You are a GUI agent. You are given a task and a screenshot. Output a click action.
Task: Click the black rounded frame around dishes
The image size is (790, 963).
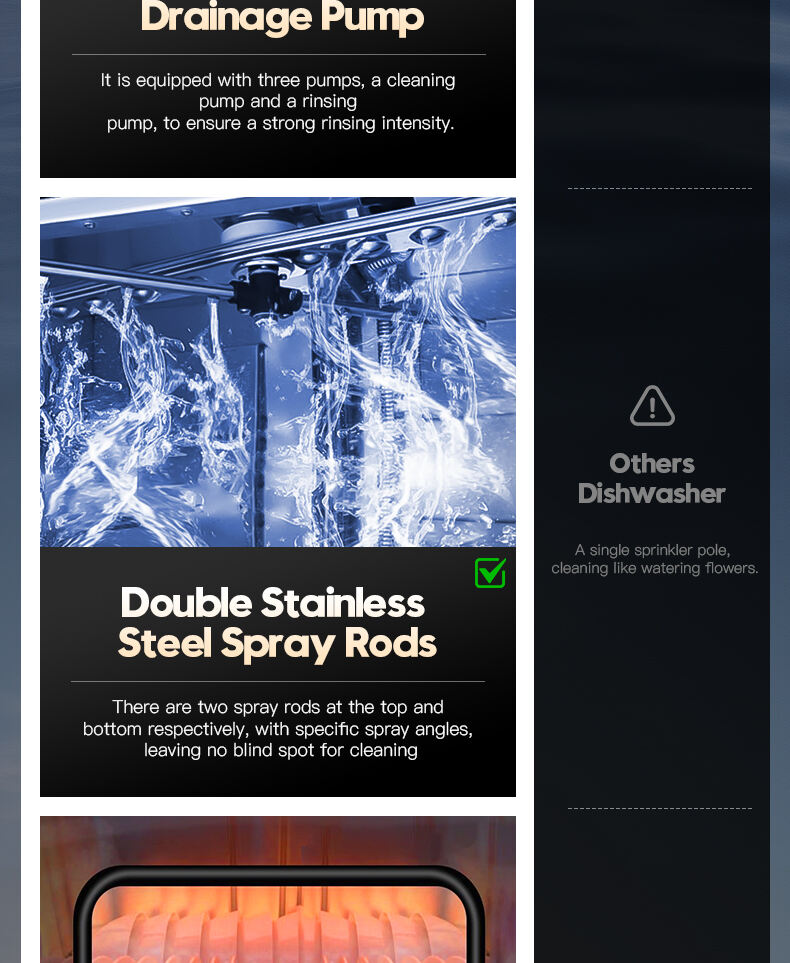click(279, 914)
